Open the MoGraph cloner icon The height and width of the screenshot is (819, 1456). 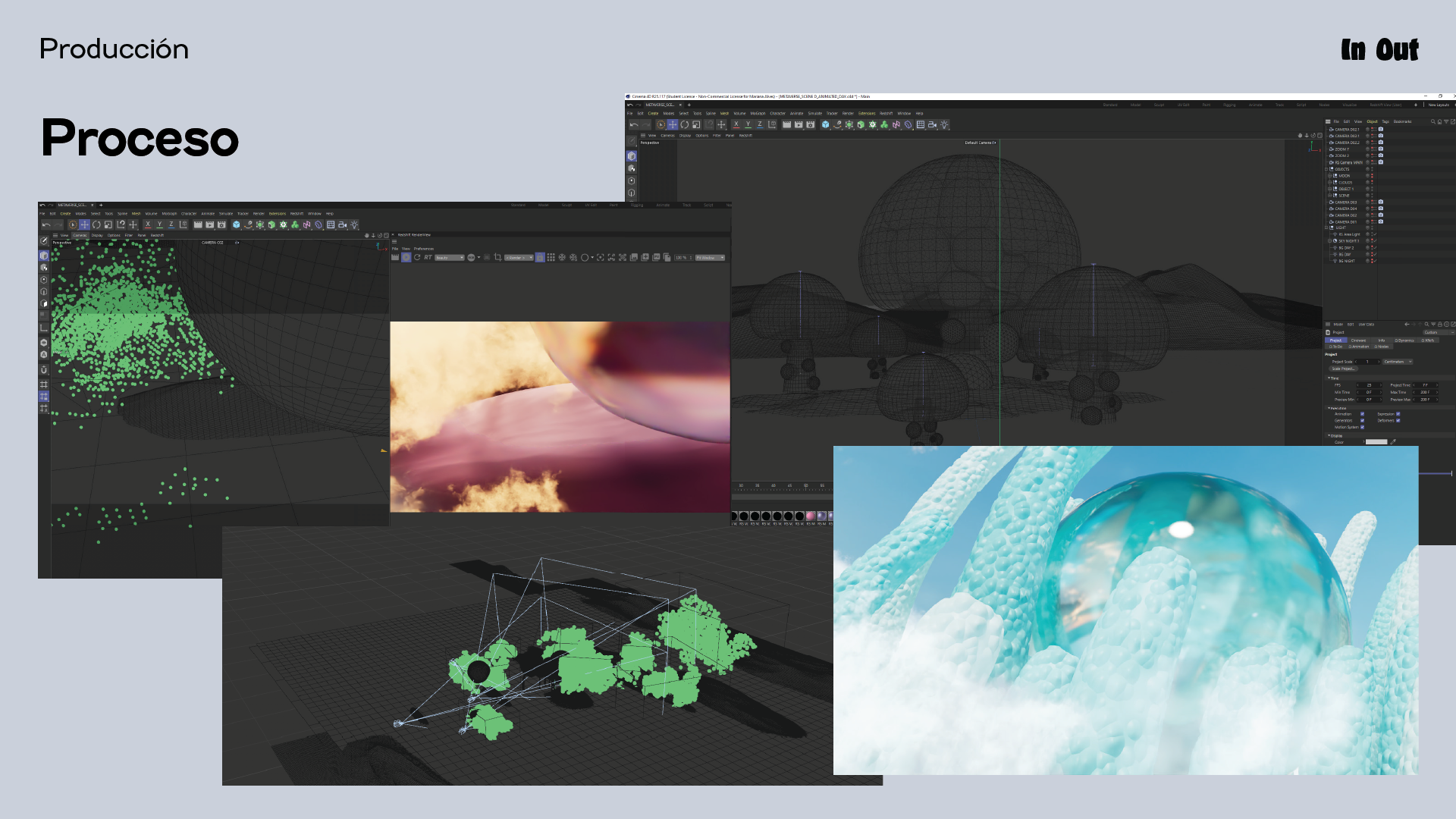click(883, 125)
